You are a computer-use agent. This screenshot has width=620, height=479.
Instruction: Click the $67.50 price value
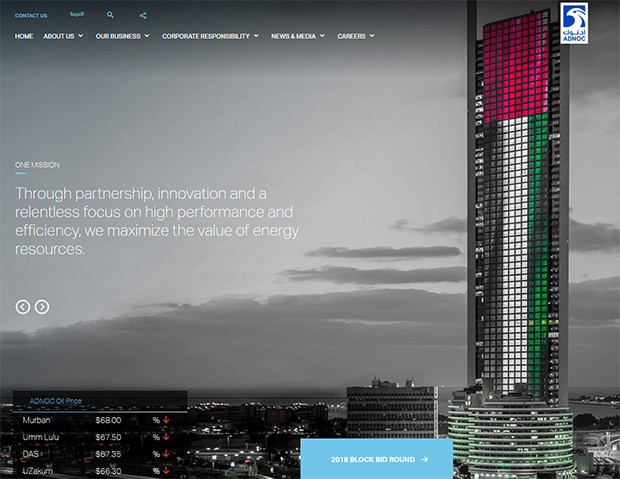point(108,437)
